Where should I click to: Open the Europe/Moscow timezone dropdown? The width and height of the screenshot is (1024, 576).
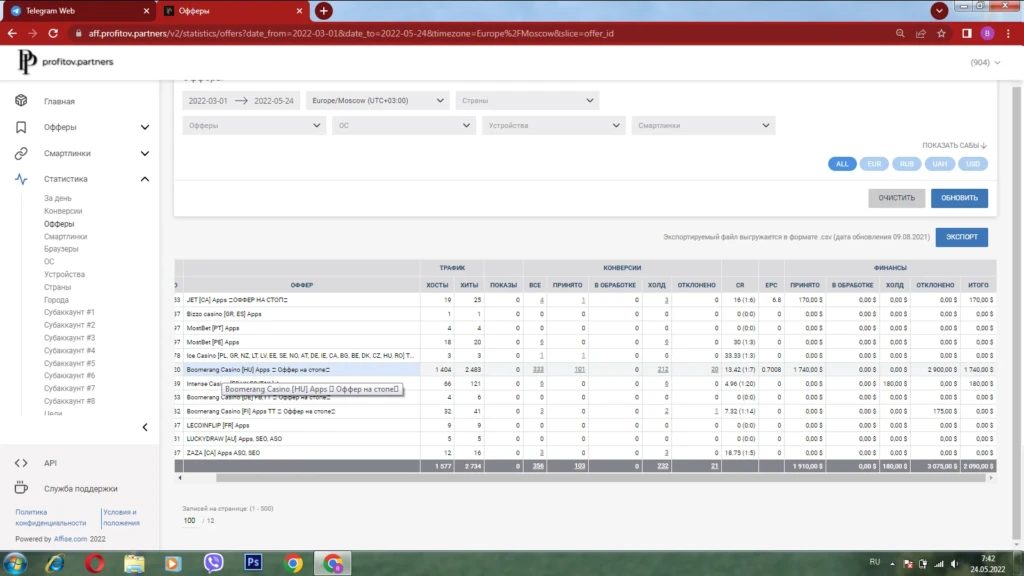pos(377,101)
